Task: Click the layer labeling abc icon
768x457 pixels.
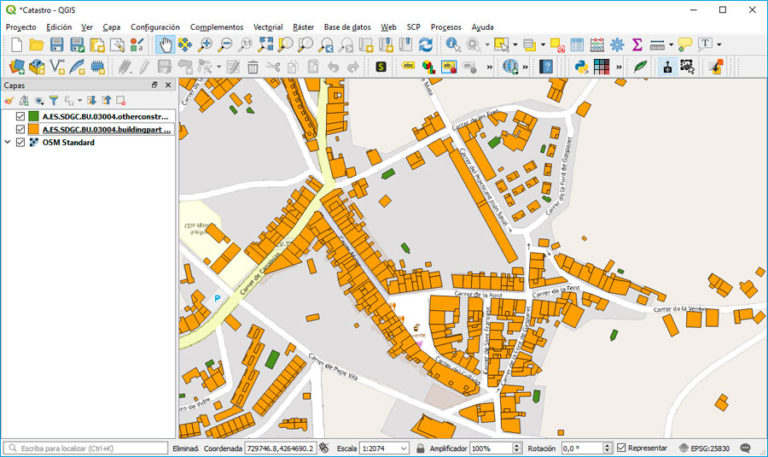Action: (408, 66)
